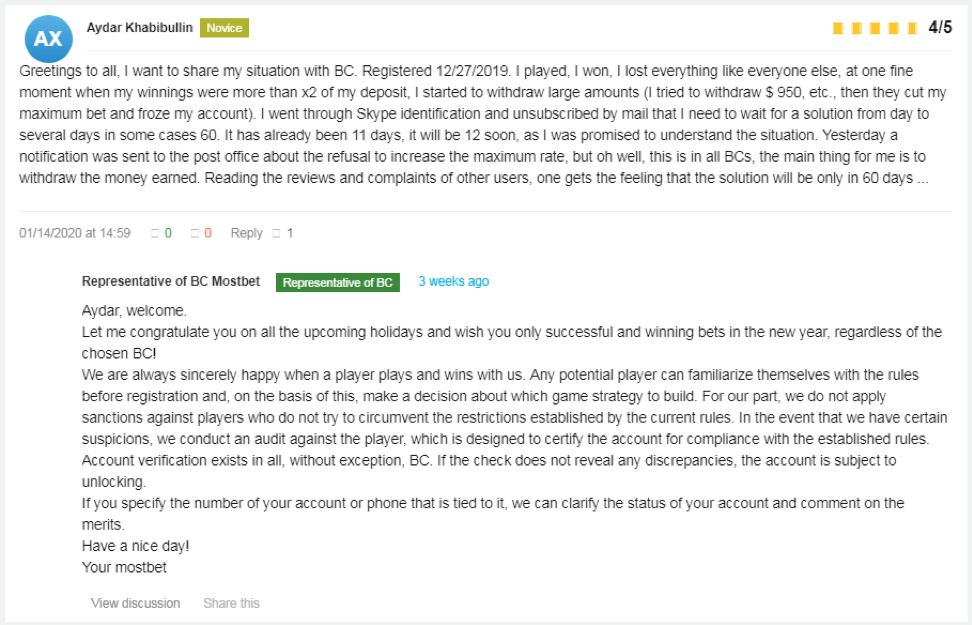Select the fourth rating star
972x625 pixels.
pyautogui.click(x=893, y=28)
